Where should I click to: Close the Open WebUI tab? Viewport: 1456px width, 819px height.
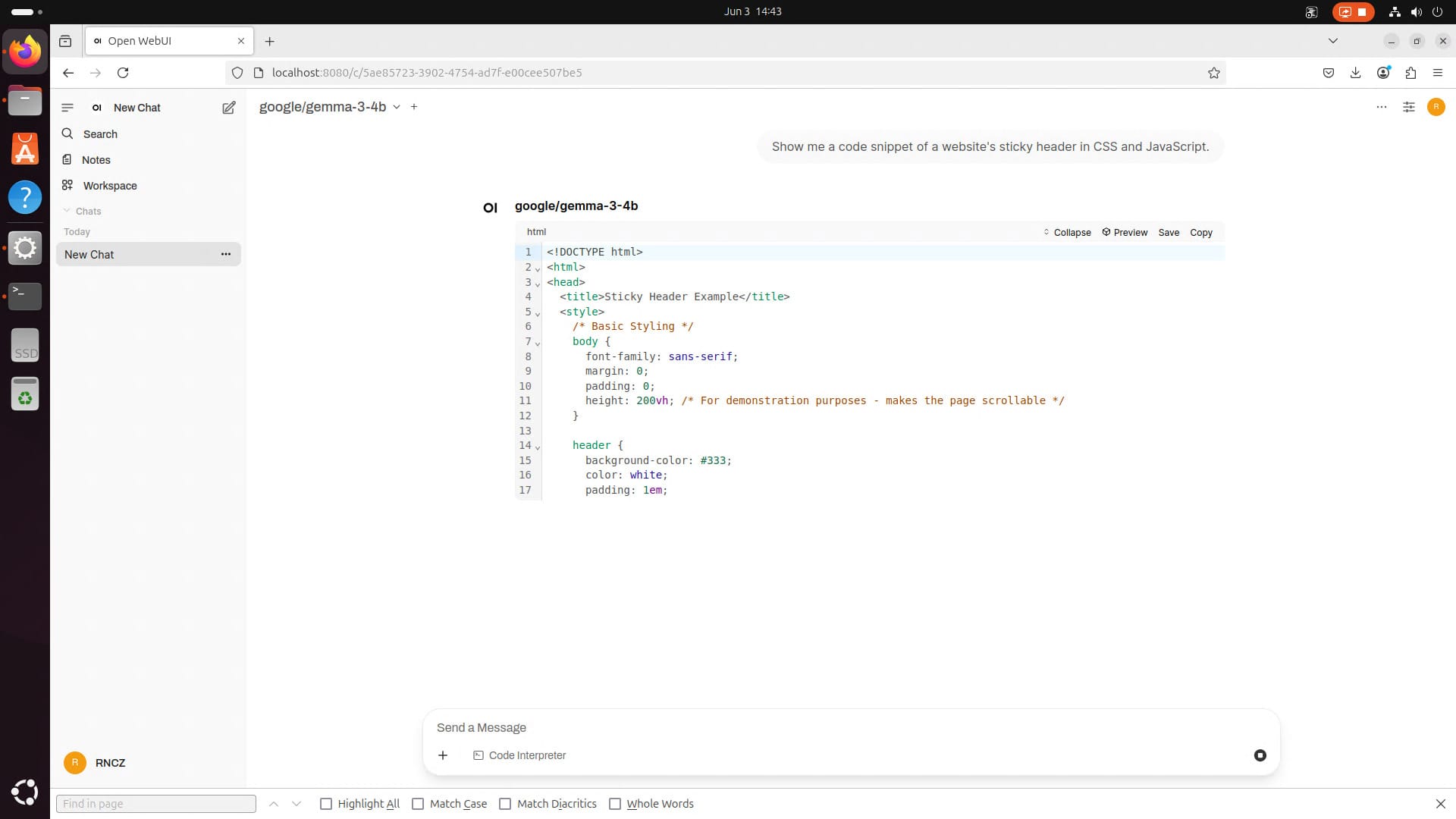(x=241, y=41)
